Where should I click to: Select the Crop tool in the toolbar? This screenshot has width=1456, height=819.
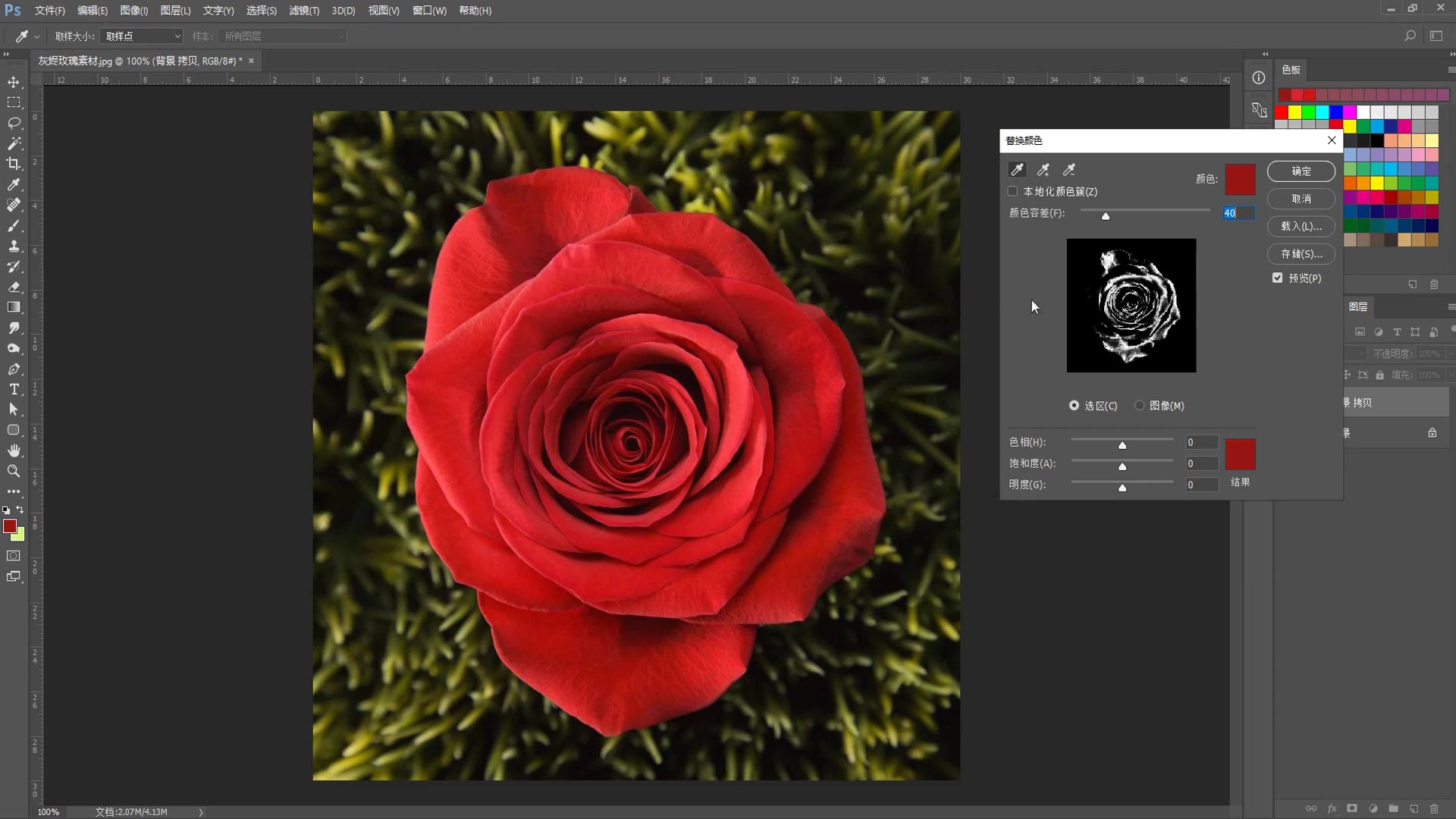pos(14,164)
